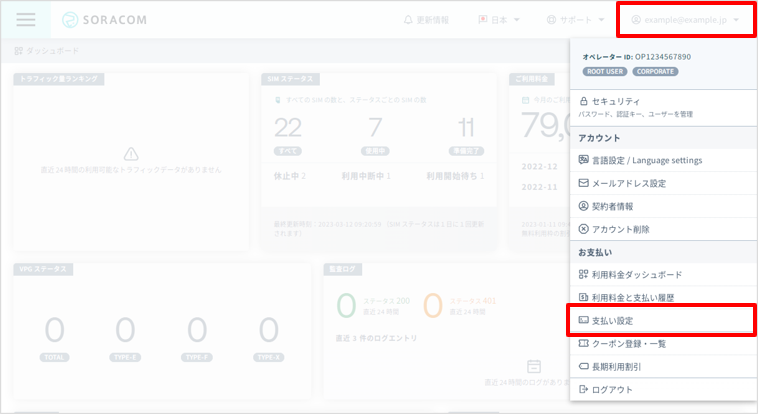This screenshot has height=414, width=758.
Task: Click the dashboard icon beside 利用料金ダッシュボード
Action: tap(583, 274)
